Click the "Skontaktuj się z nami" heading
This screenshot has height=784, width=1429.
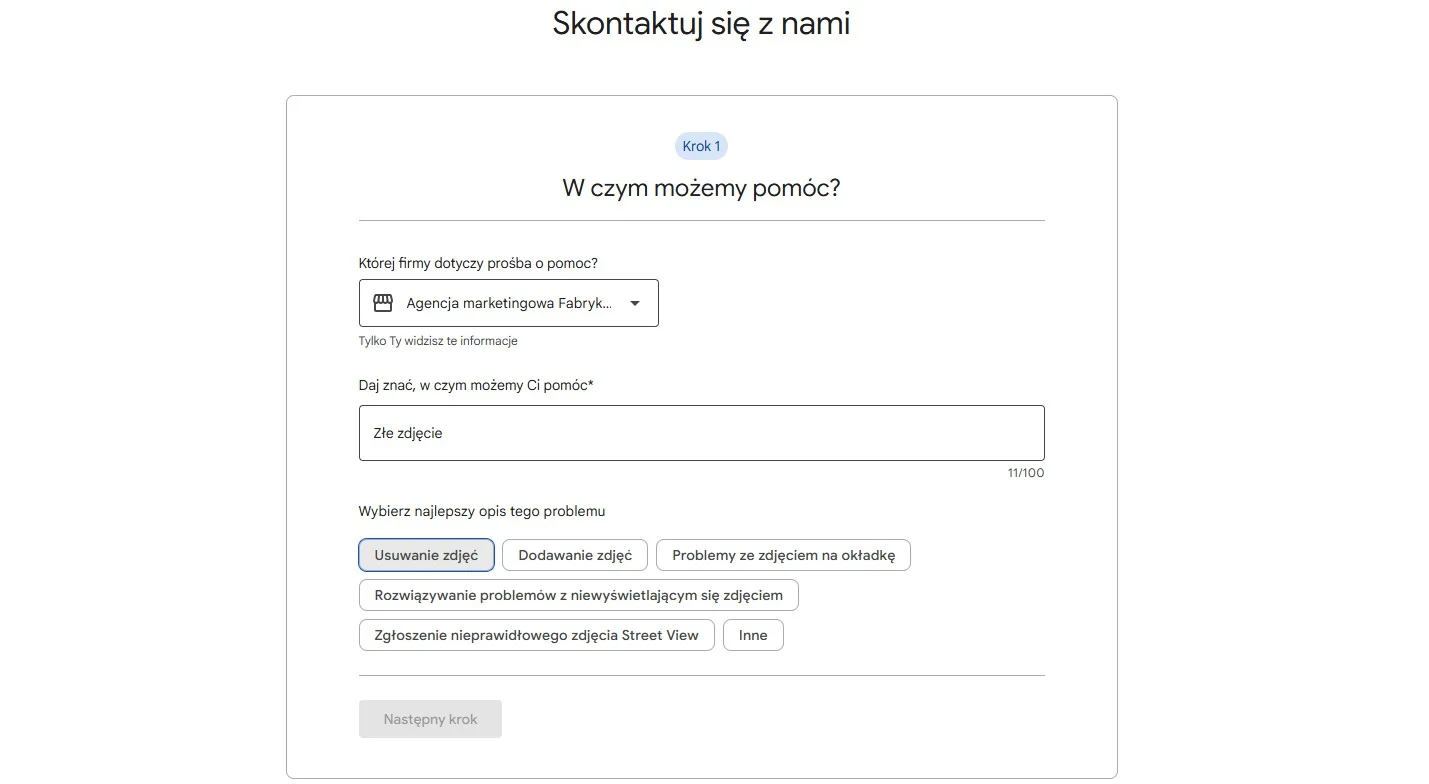click(x=701, y=23)
